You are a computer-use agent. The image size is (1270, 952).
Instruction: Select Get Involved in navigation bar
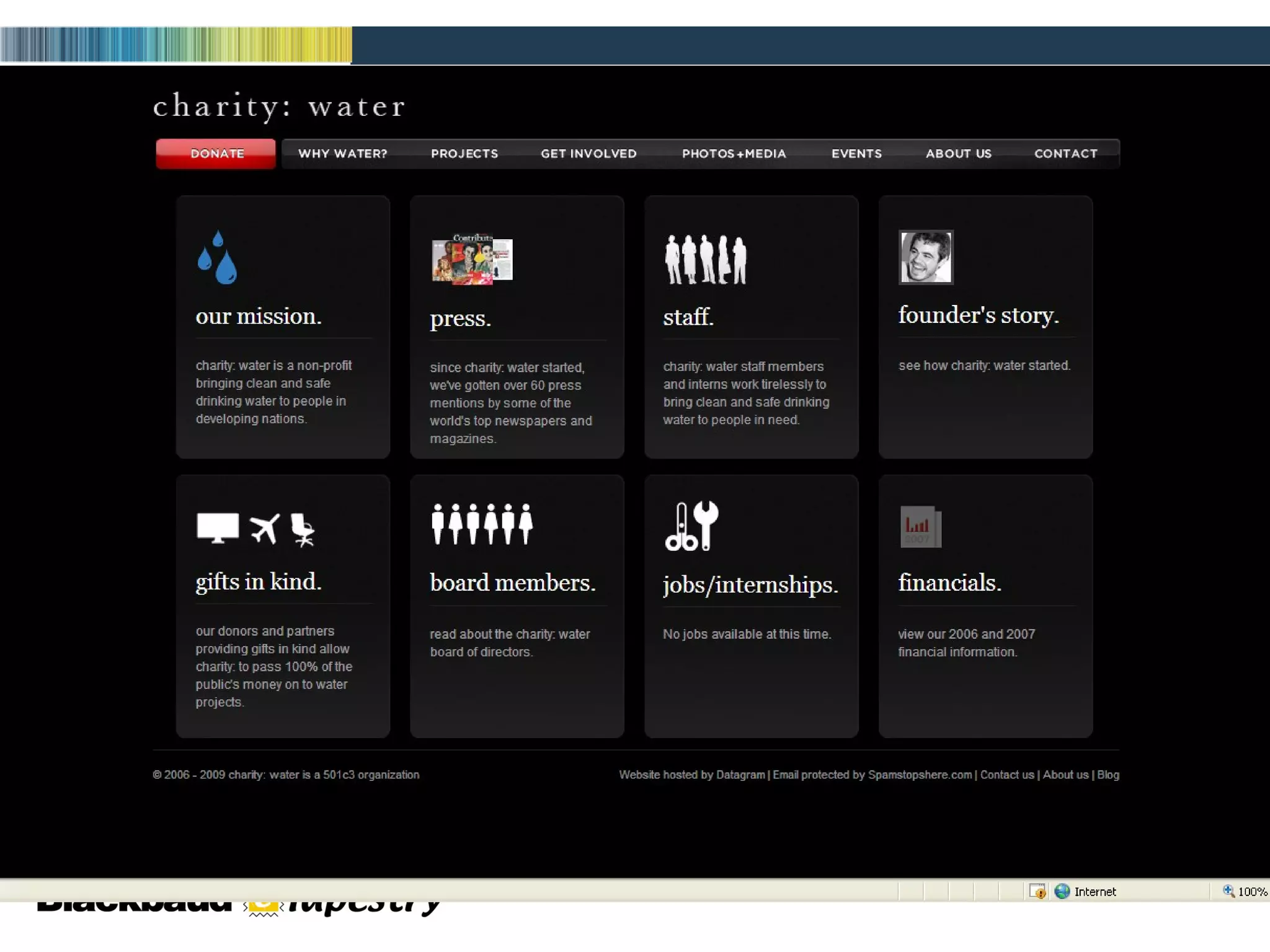click(588, 154)
